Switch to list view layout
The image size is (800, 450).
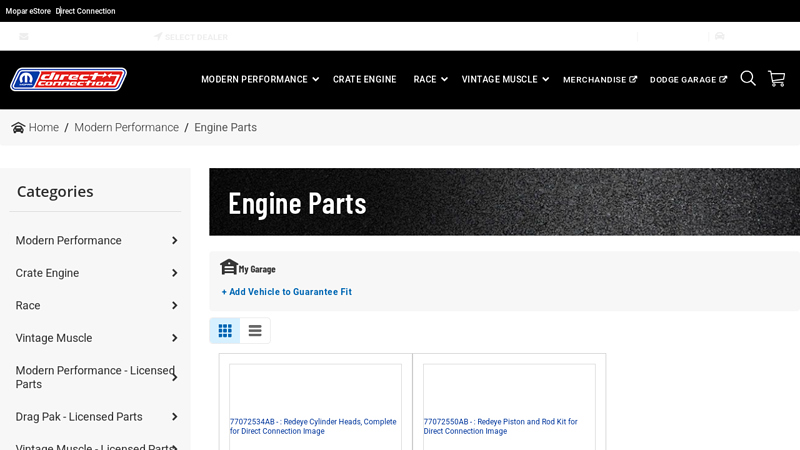click(255, 331)
